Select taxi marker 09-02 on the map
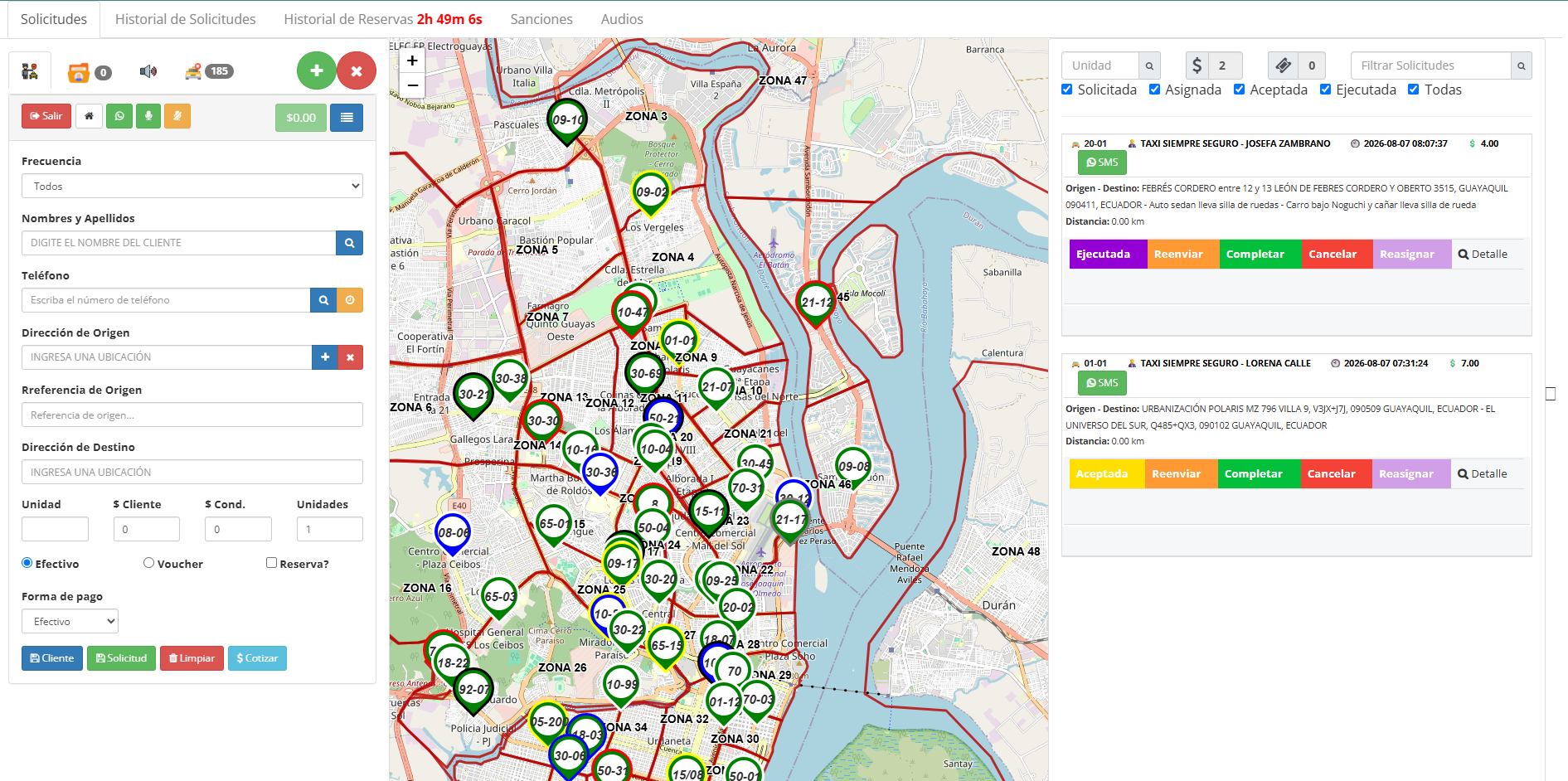1568x781 pixels. coord(651,193)
